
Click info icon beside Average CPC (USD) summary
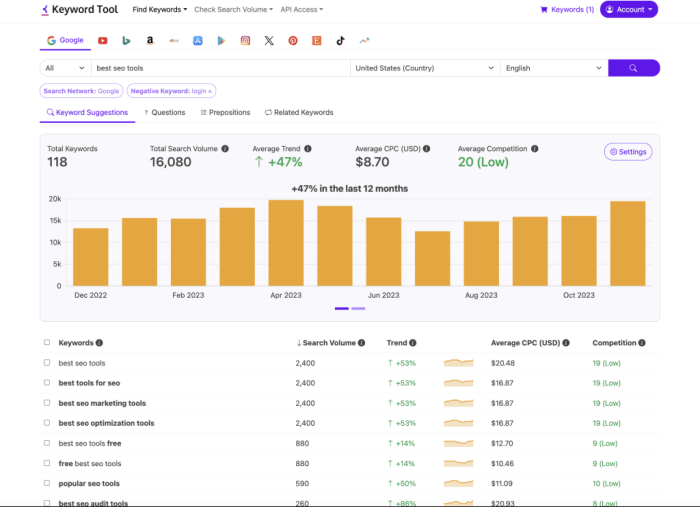pyautogui.click(x=426, y=149)
